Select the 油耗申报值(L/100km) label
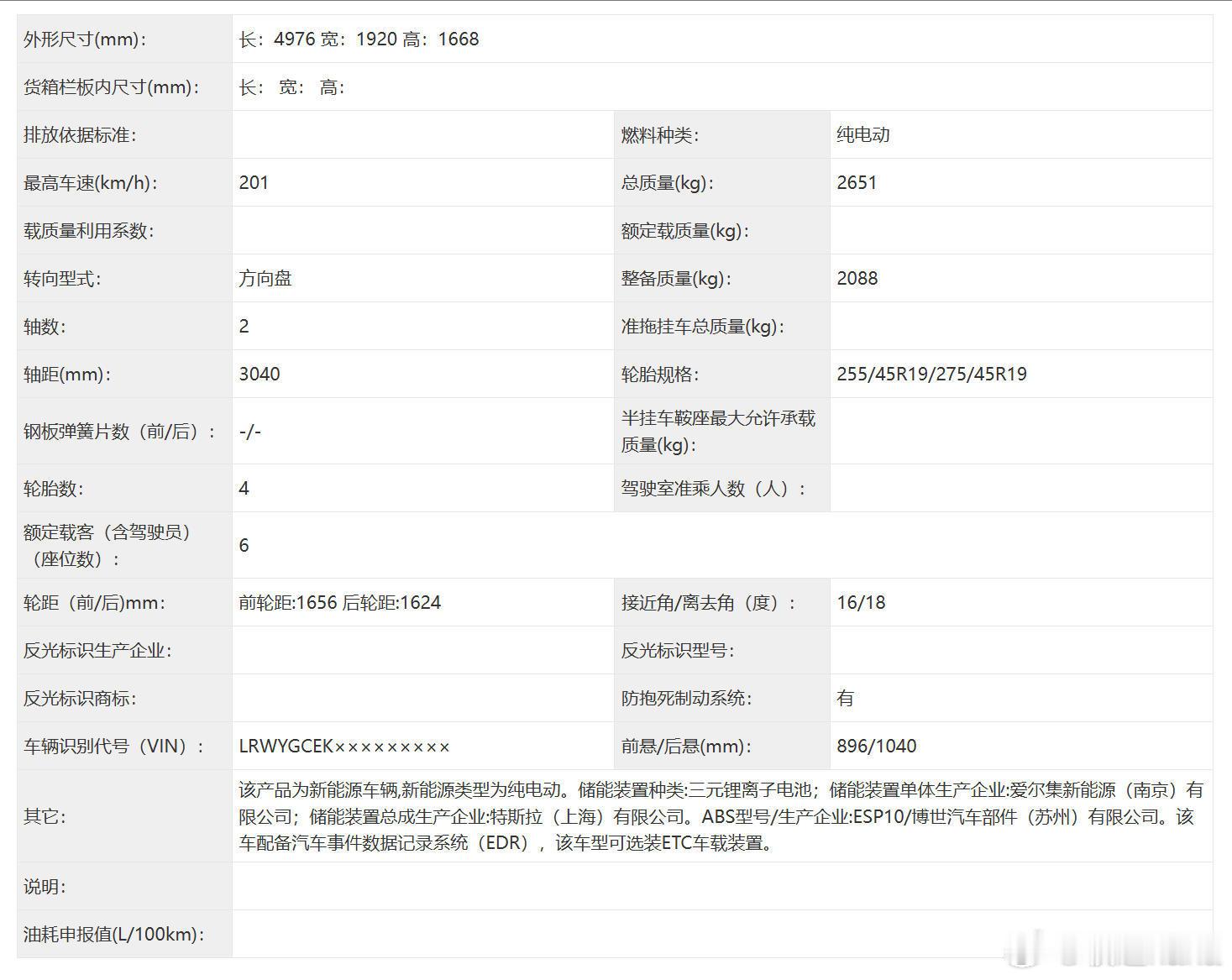This screenshot has height=980, width=1232. [114, 934]
